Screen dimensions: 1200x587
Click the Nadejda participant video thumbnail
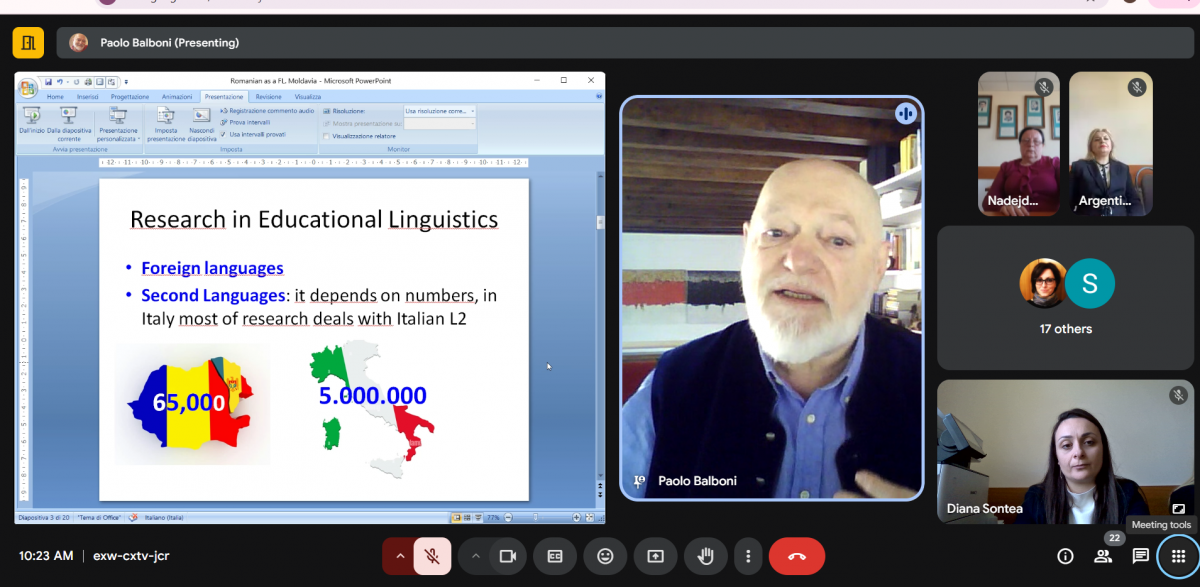pyautogui.click(x=1018, y=143)
